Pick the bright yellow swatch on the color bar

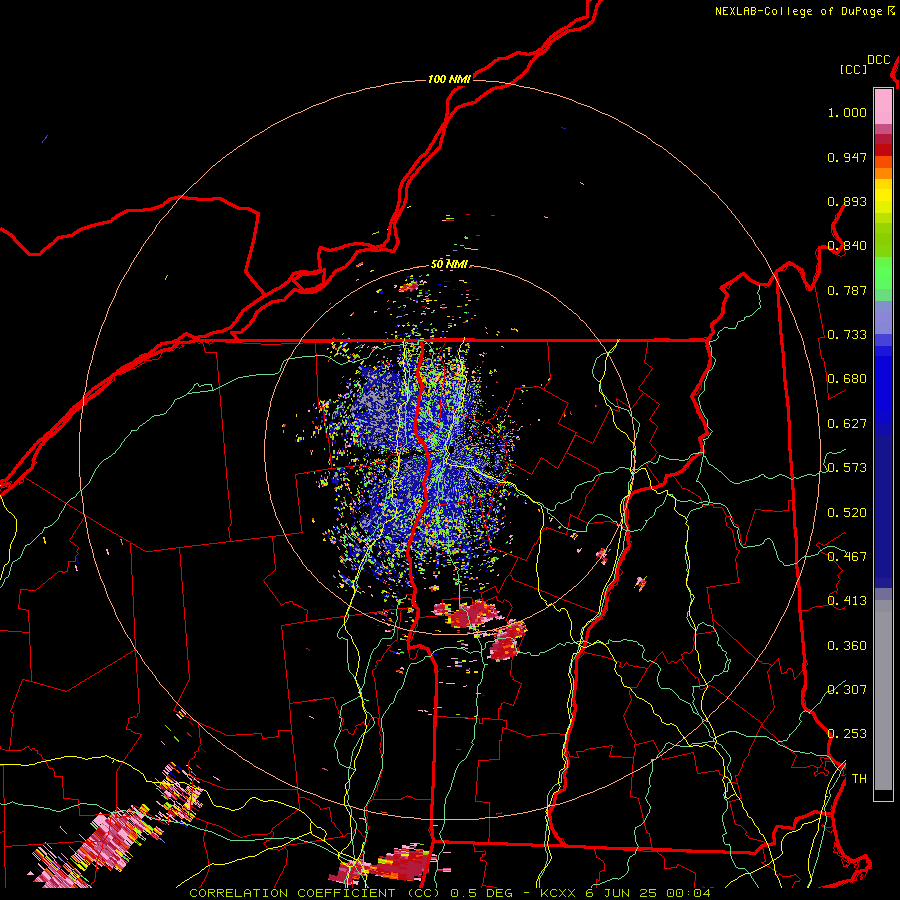coord(883,197)
